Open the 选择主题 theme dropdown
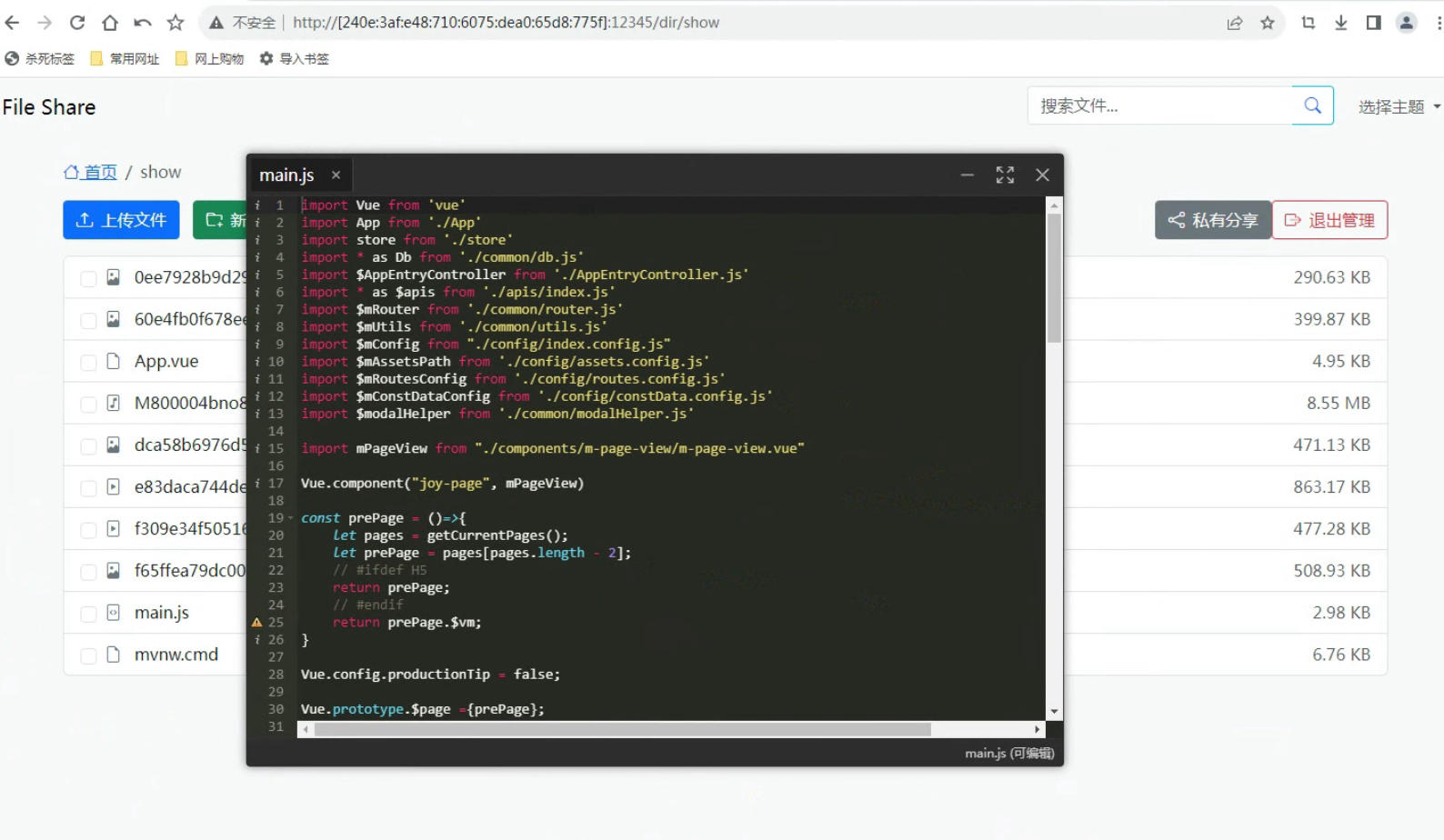The height and width of the screenshot is (840, 1444). point(1399,106)
